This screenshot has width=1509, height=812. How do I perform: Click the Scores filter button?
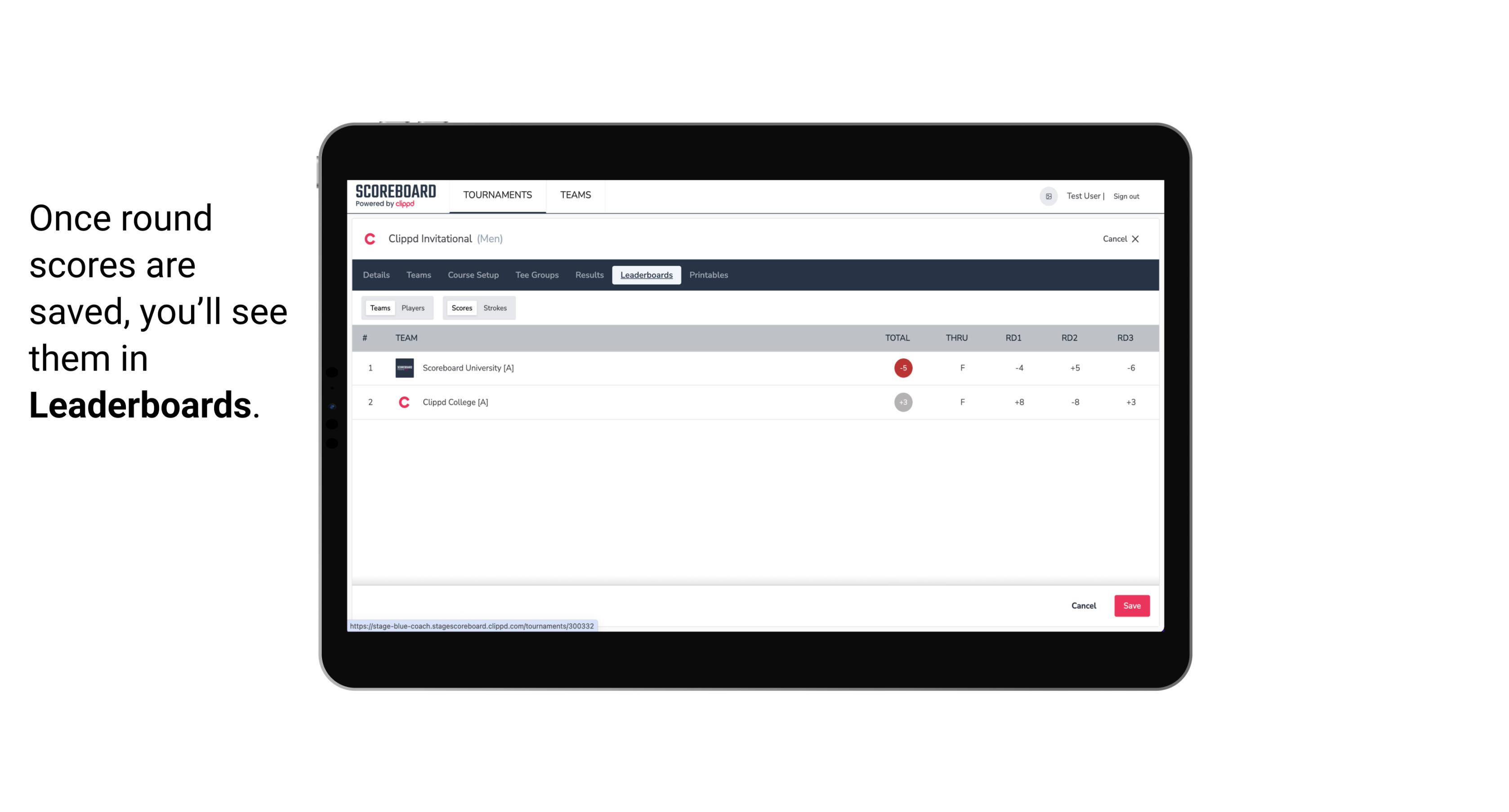461,307
